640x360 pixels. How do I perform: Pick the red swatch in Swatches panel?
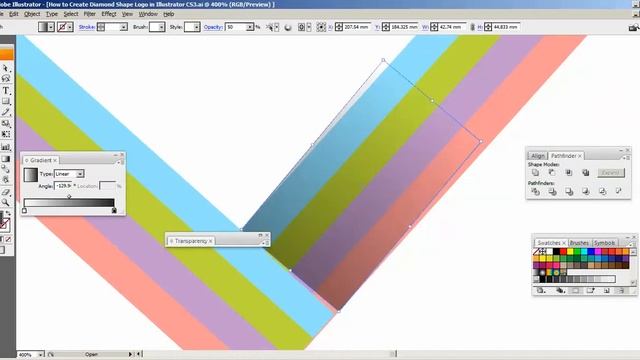tap(563, 252)
